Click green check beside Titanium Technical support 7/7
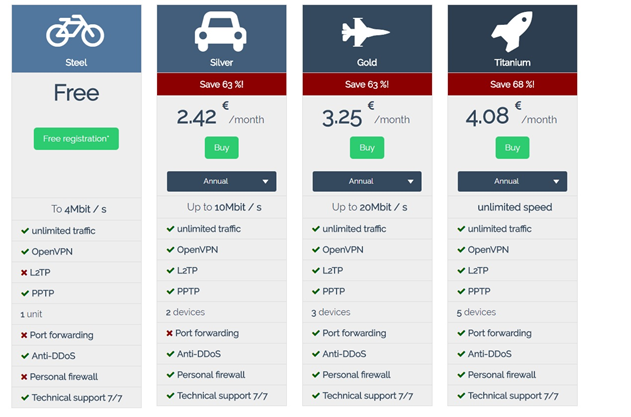This screenshot has width=631, height=417. pos(461,396)
